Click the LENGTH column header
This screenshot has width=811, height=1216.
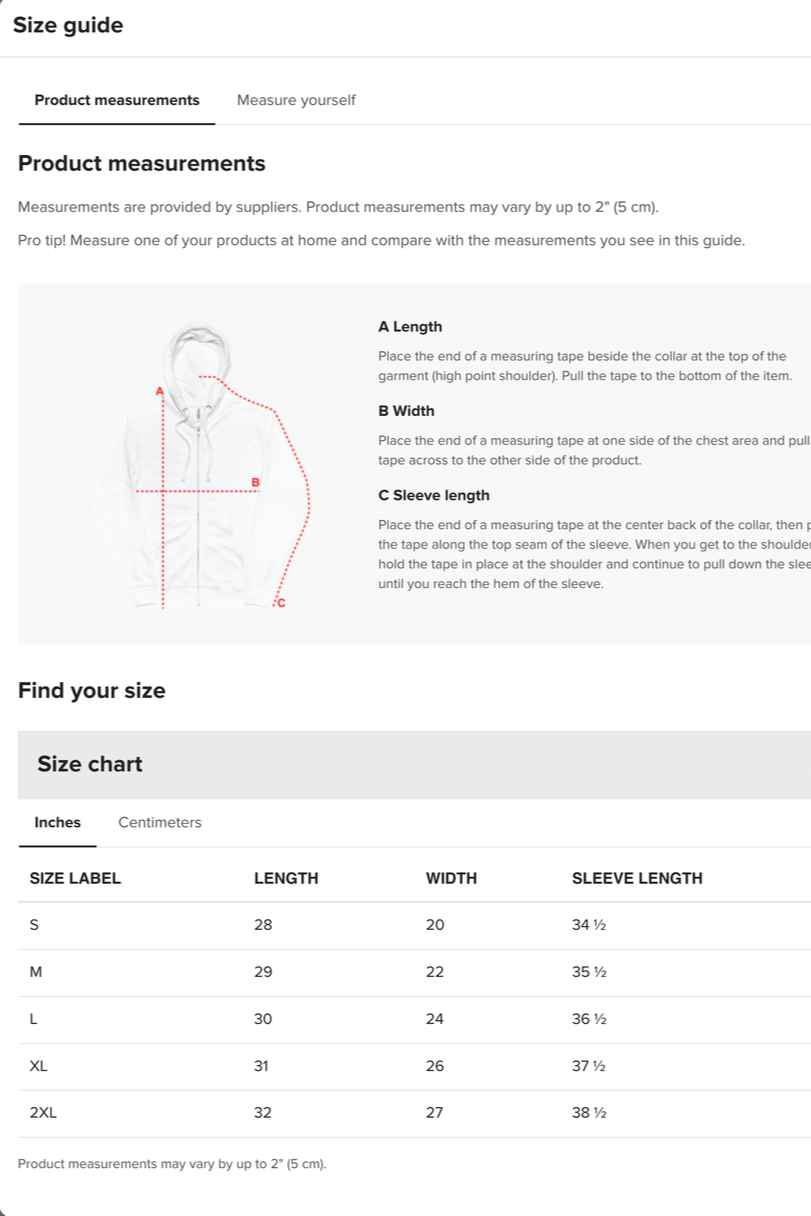point(286,878)
